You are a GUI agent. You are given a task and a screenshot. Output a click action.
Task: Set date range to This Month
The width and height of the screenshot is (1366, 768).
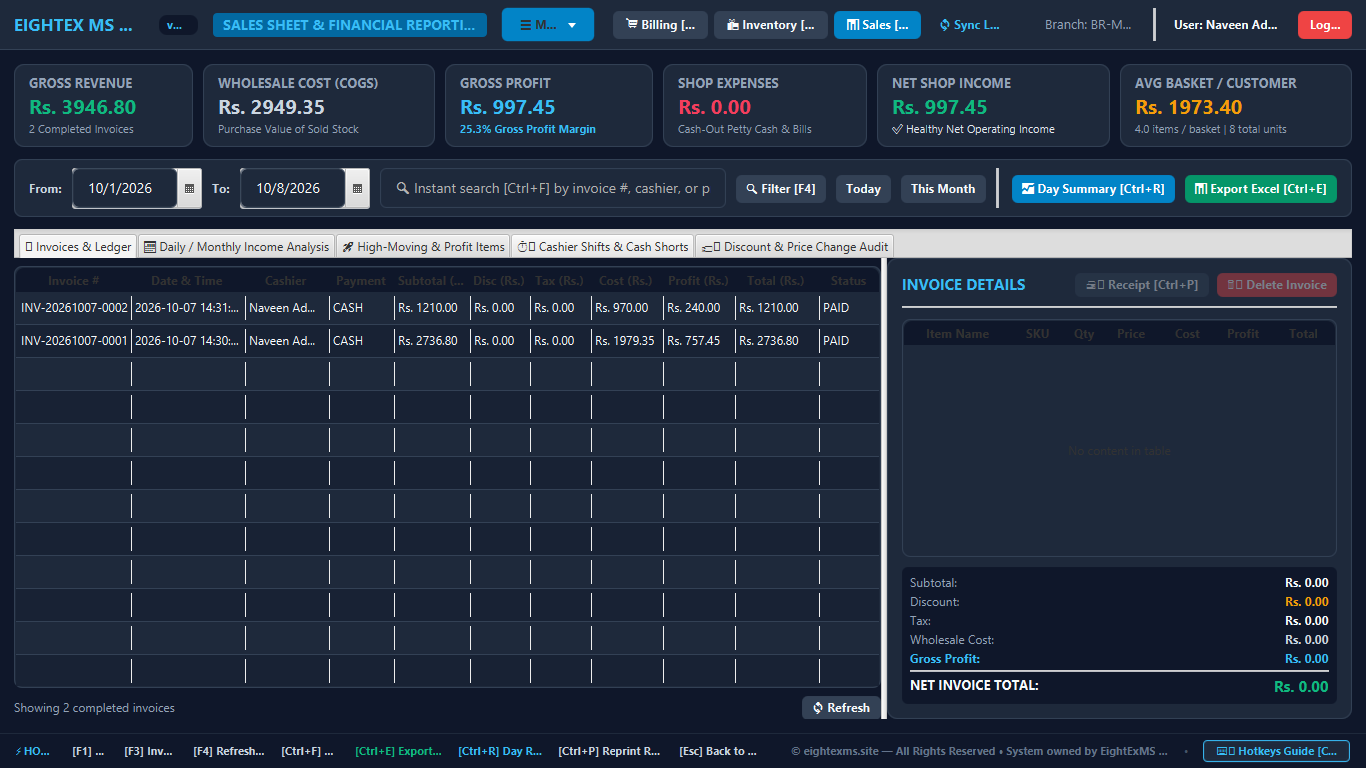tap(943, 189)
